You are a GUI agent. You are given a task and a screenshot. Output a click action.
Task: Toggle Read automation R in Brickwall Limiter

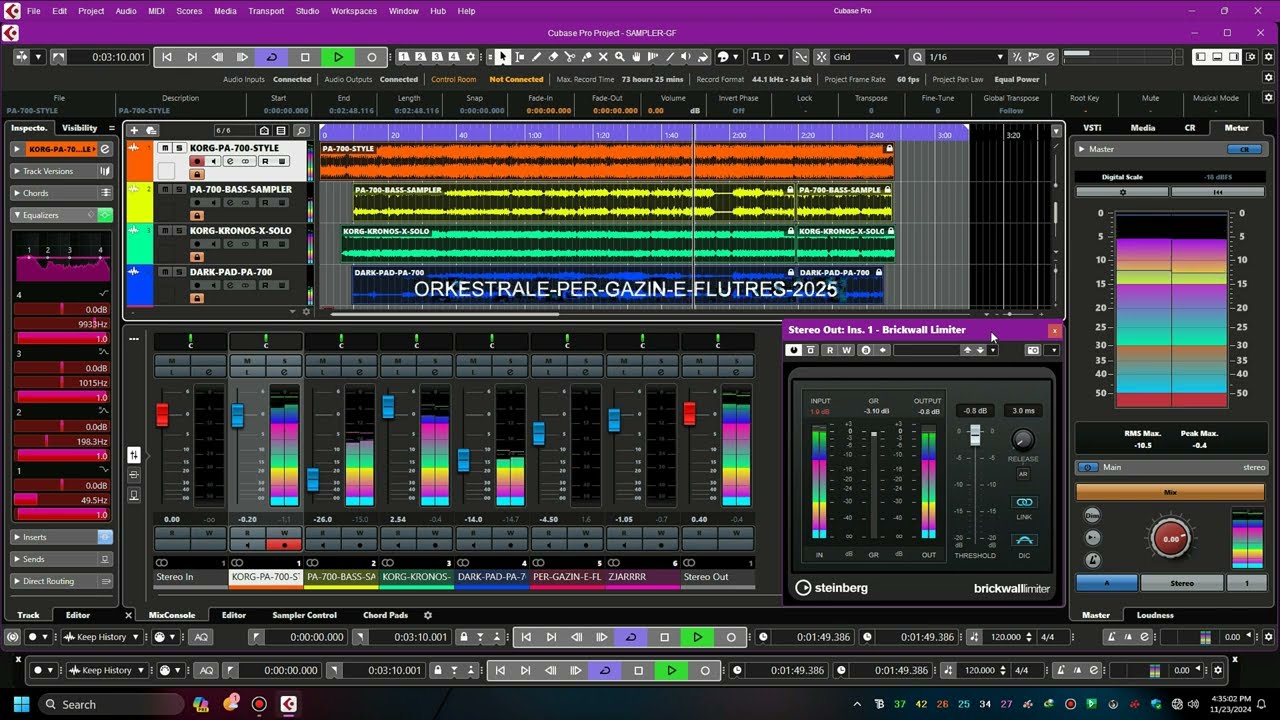830,350
